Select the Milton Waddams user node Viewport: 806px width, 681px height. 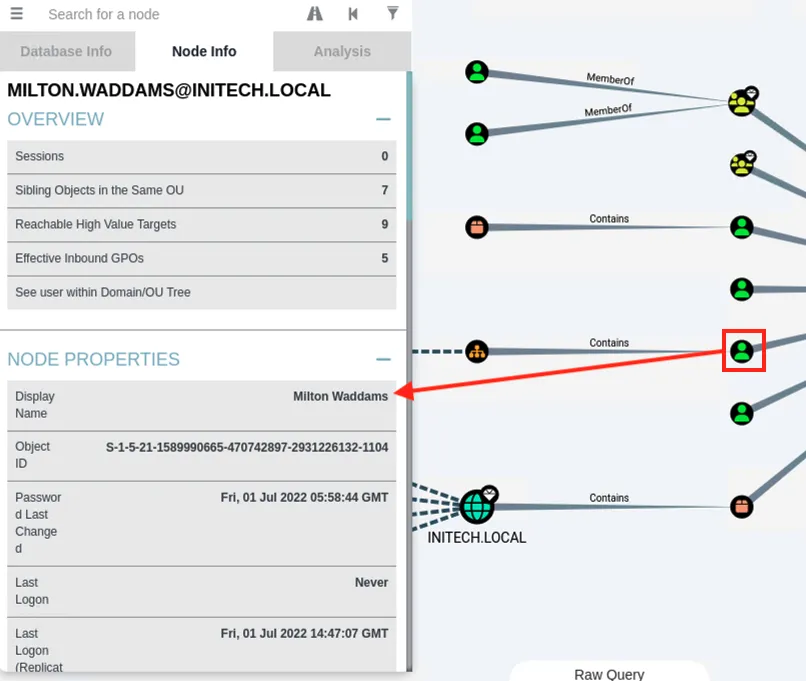742,352
